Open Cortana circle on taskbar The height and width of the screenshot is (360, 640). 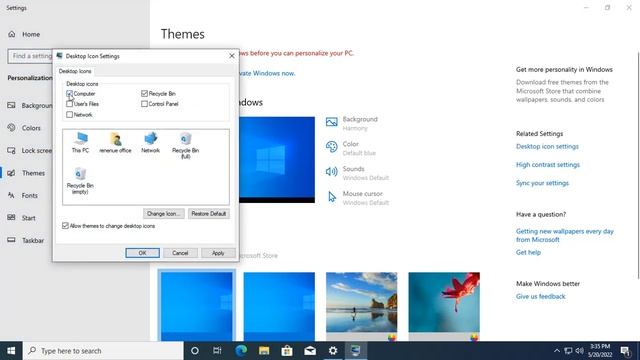(195, 351)
